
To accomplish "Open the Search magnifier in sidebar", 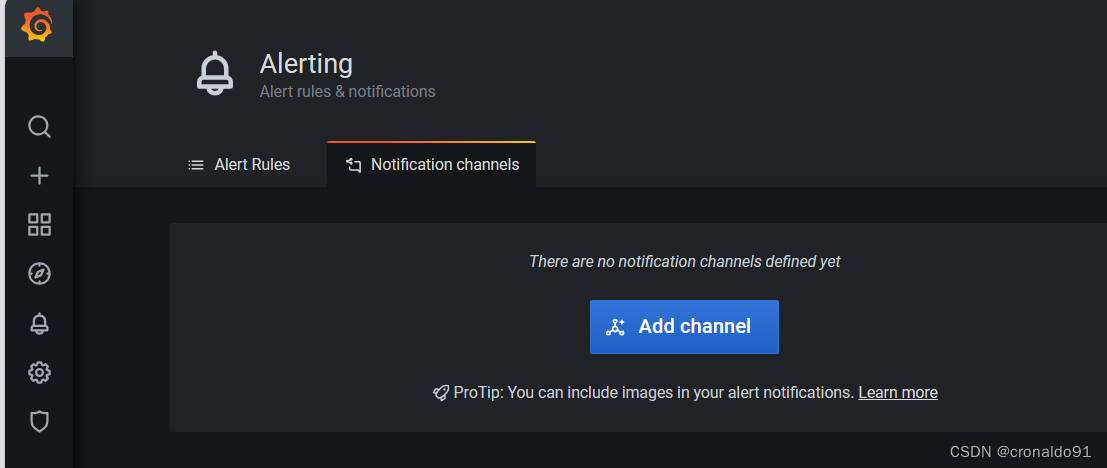I will click(39, 127).
